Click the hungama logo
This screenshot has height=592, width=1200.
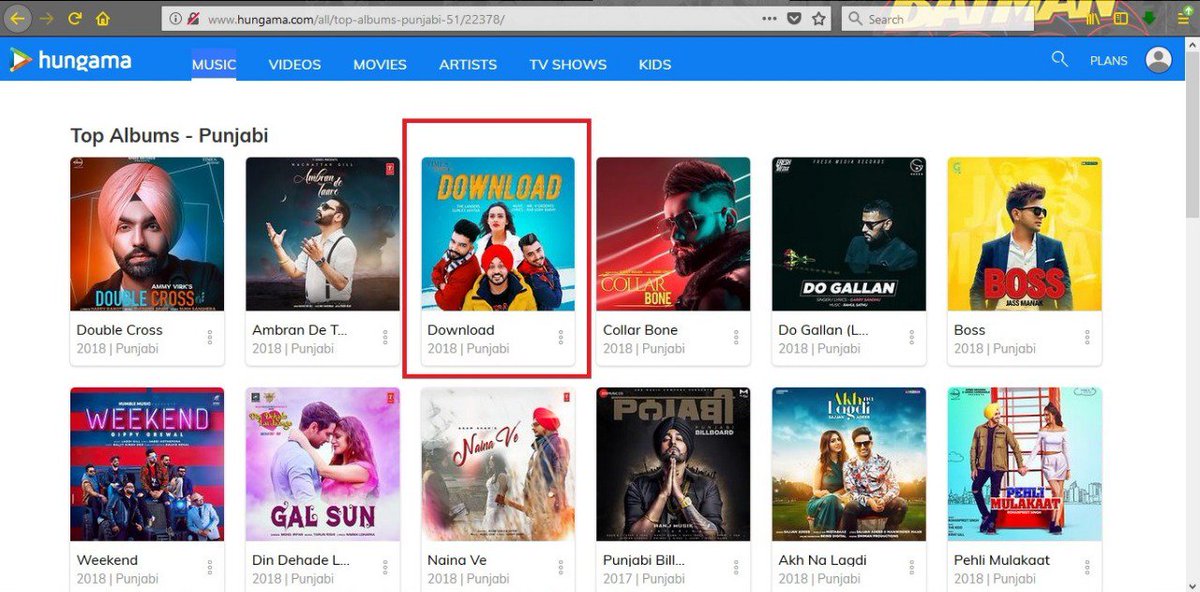(70, 61)
